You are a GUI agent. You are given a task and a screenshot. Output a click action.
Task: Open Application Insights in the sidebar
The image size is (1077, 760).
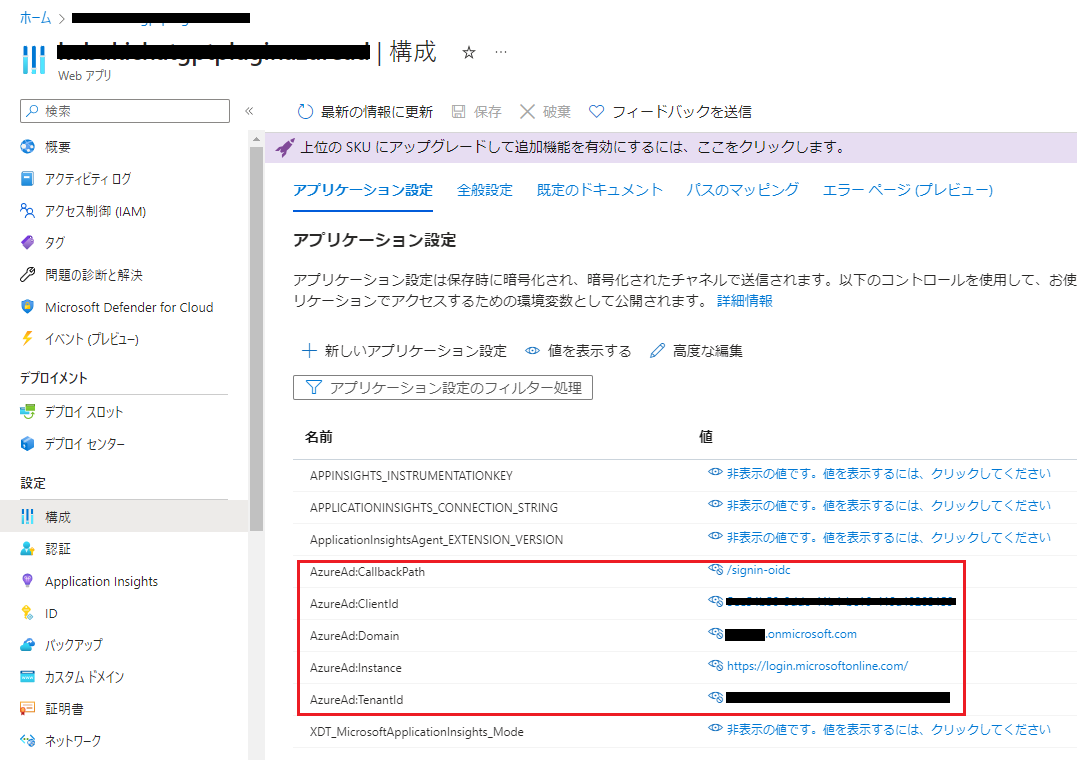pyautogui.click(x=102, y=581)
